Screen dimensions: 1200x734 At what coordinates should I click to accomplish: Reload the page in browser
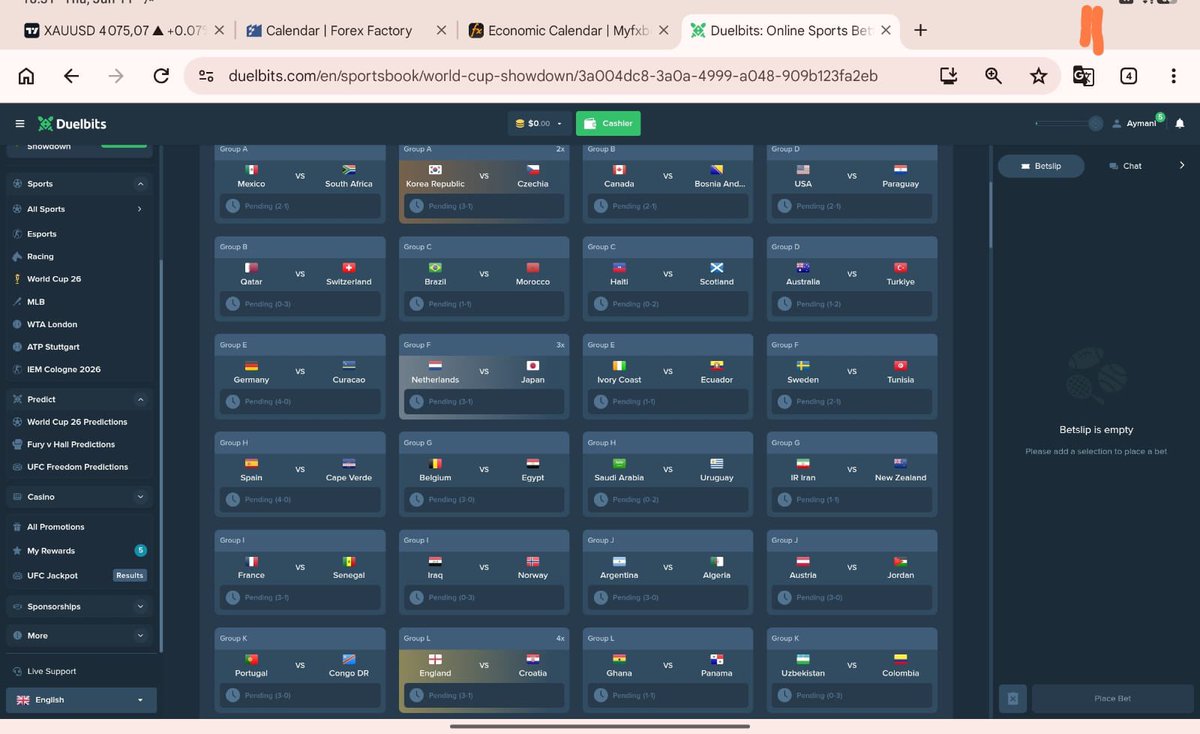pyautogui.click(x=161, y=75)
